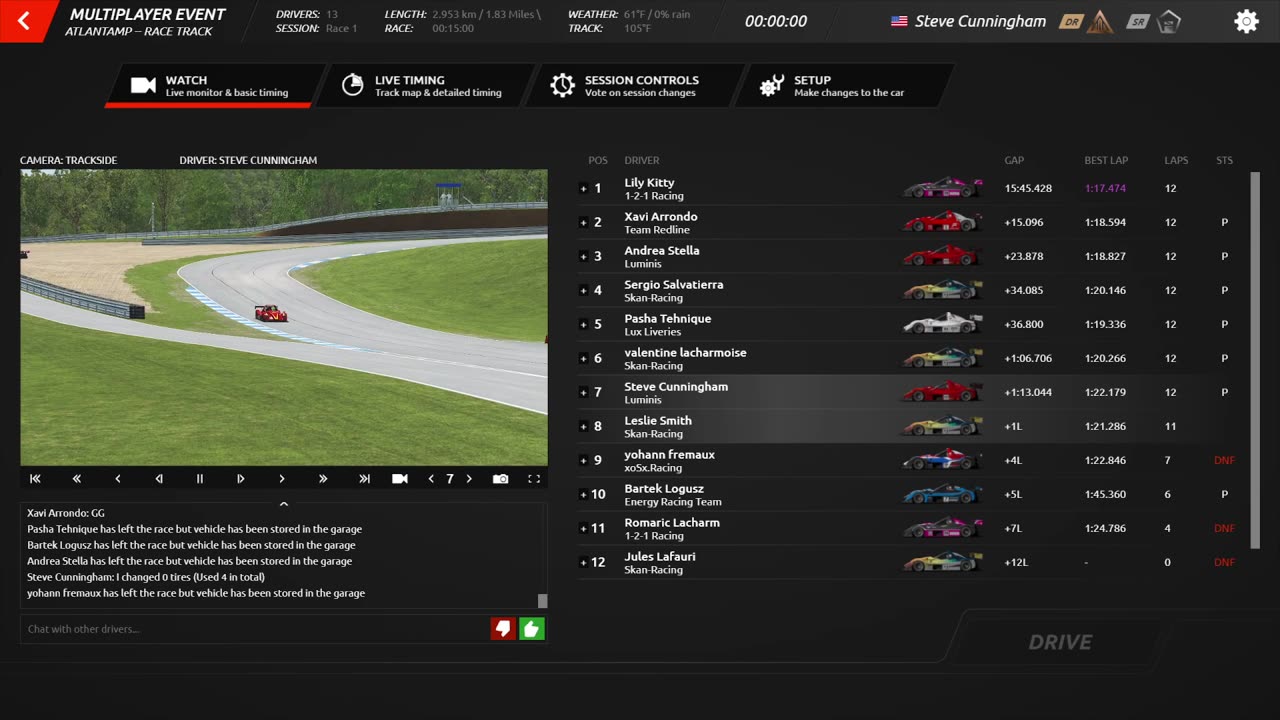Step one frame backward

click(158, 479)
